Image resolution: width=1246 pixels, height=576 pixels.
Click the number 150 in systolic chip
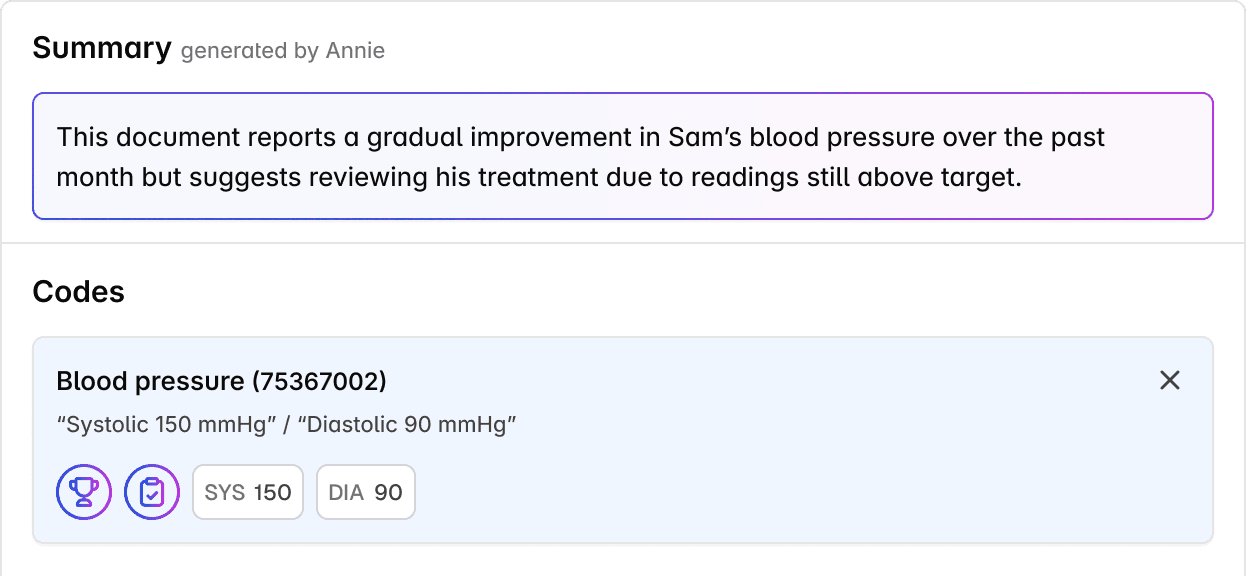(272, 492)
